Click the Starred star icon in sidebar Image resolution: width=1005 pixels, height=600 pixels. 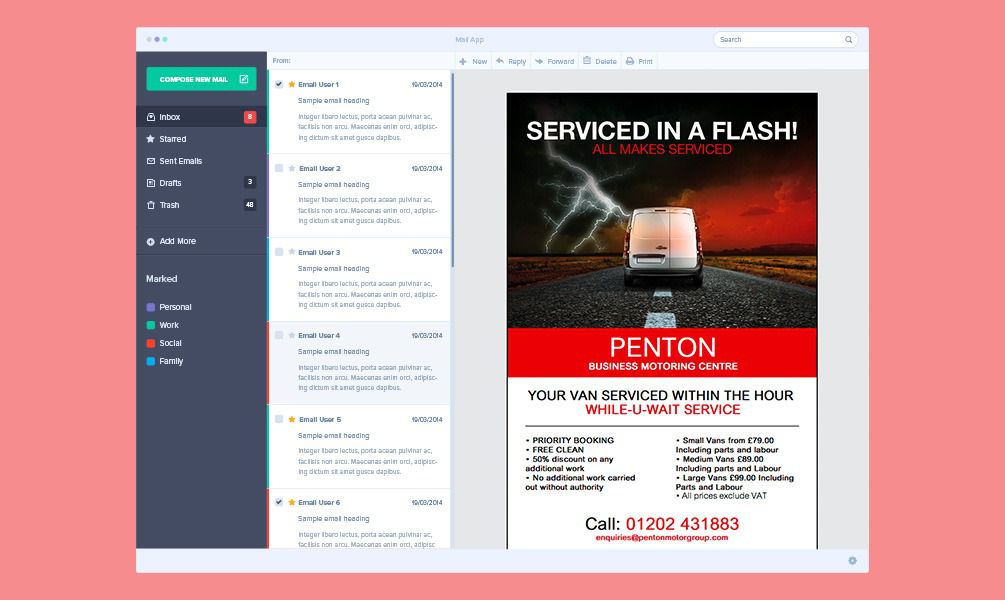pos(151,138)
